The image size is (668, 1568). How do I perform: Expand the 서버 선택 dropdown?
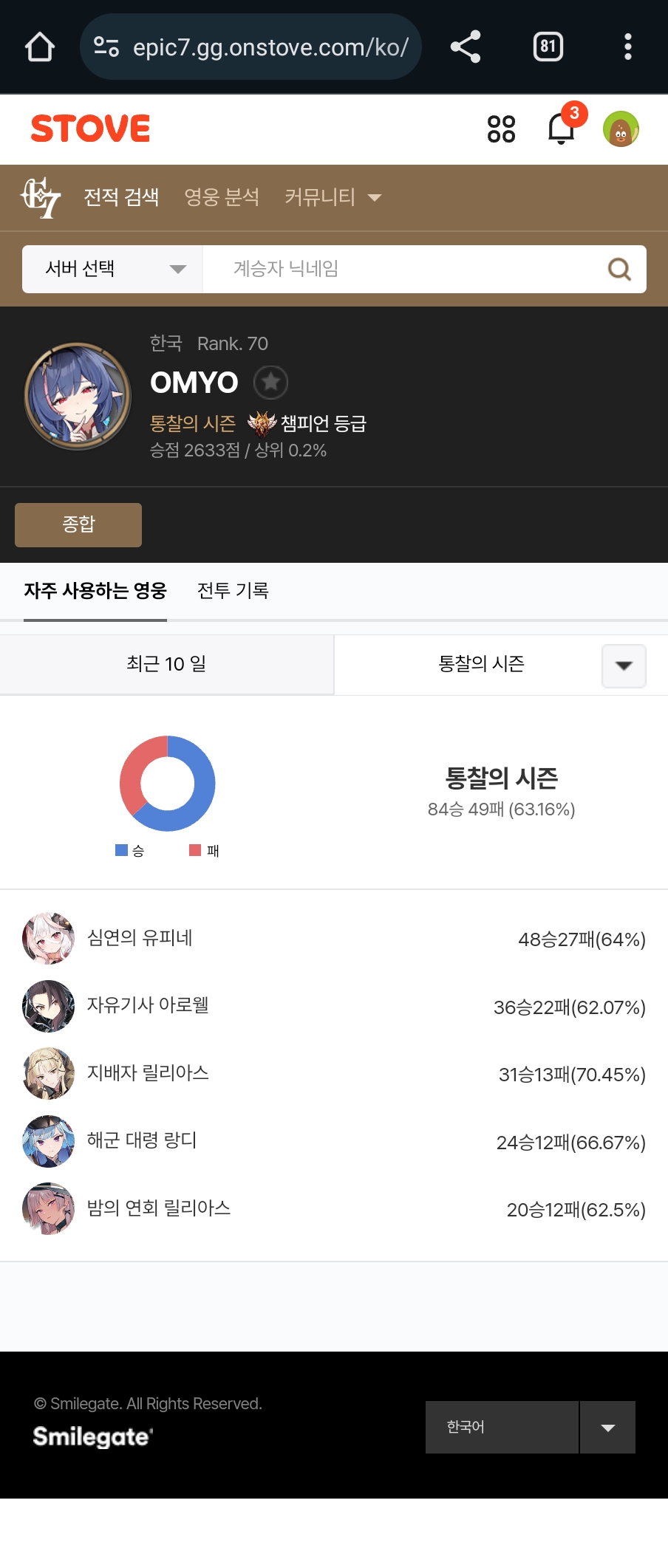(x=112, y=269)
